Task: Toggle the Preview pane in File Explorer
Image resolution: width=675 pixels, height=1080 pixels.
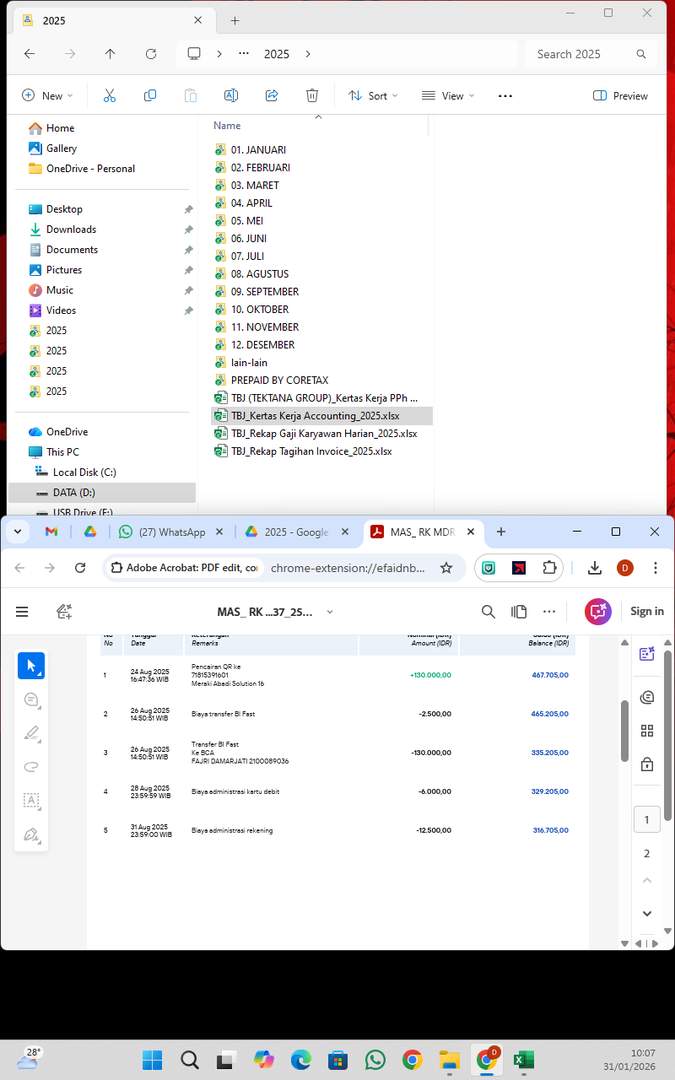Action: 620,96
